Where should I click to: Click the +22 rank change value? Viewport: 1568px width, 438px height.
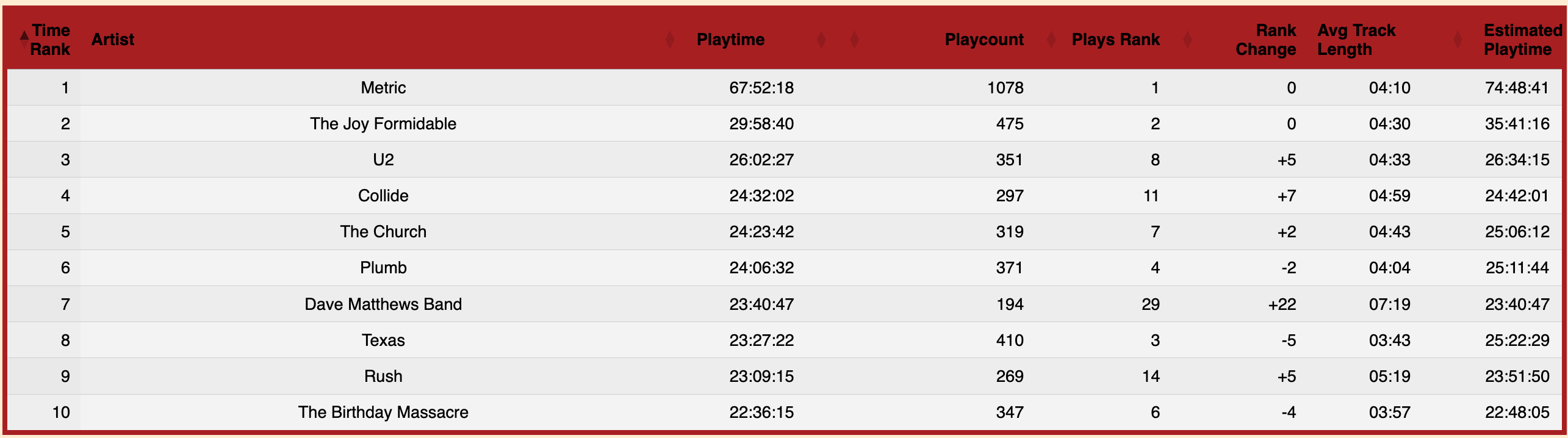pyautogui.click(x=1281, y=304)
